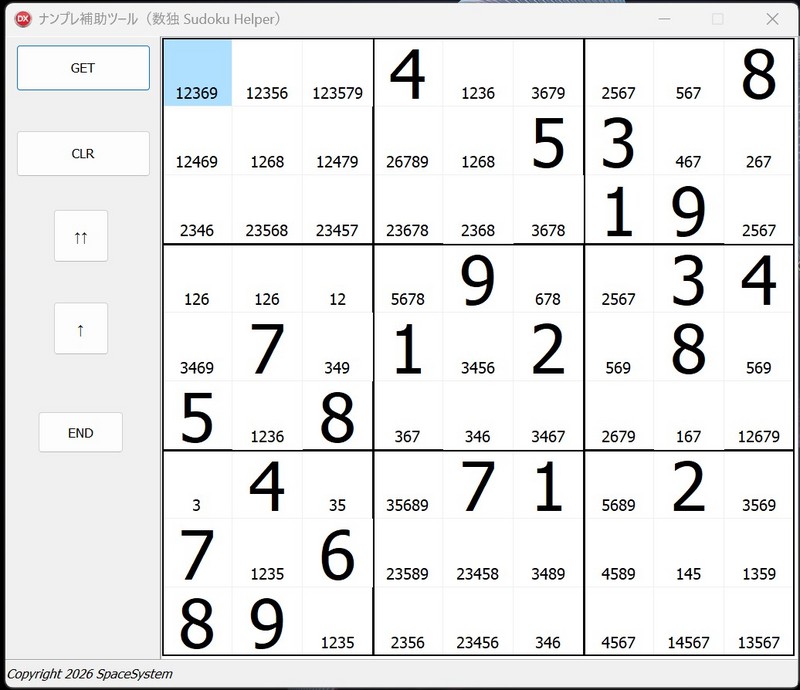Screen dimensions: 800x690
Task: Click the cell showing candidates 145
Action: (688, 553)
